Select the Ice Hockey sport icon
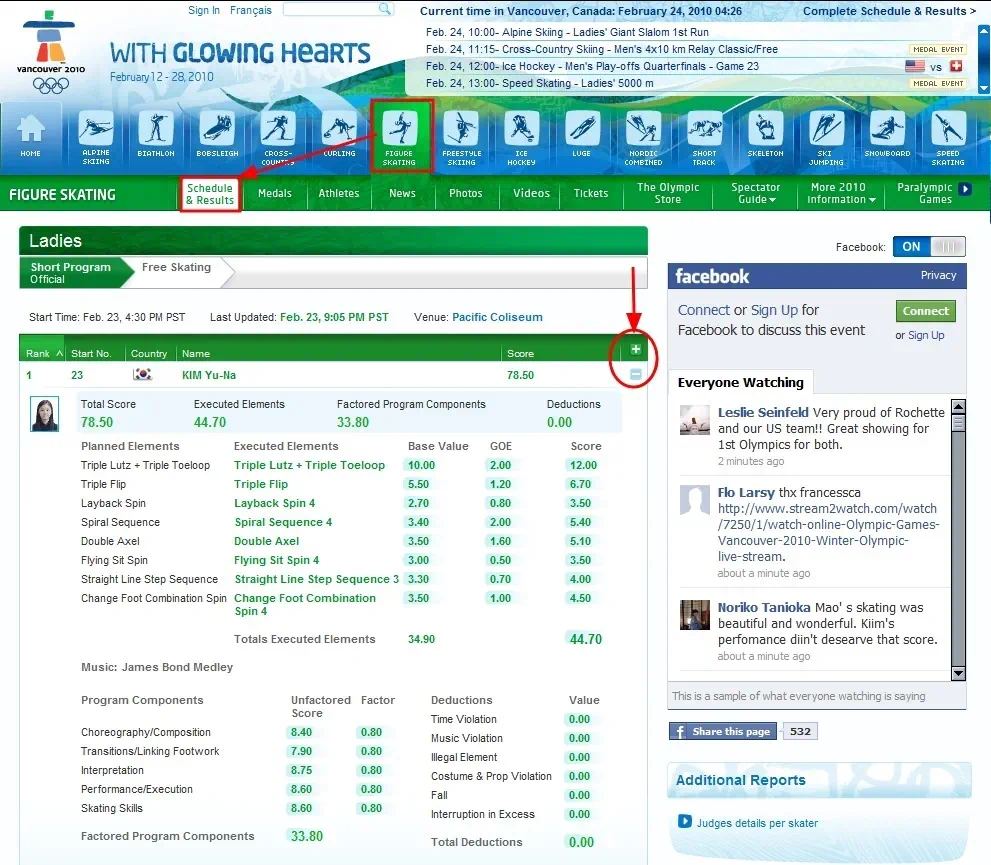The image size is (991, 865). [521, 136]
